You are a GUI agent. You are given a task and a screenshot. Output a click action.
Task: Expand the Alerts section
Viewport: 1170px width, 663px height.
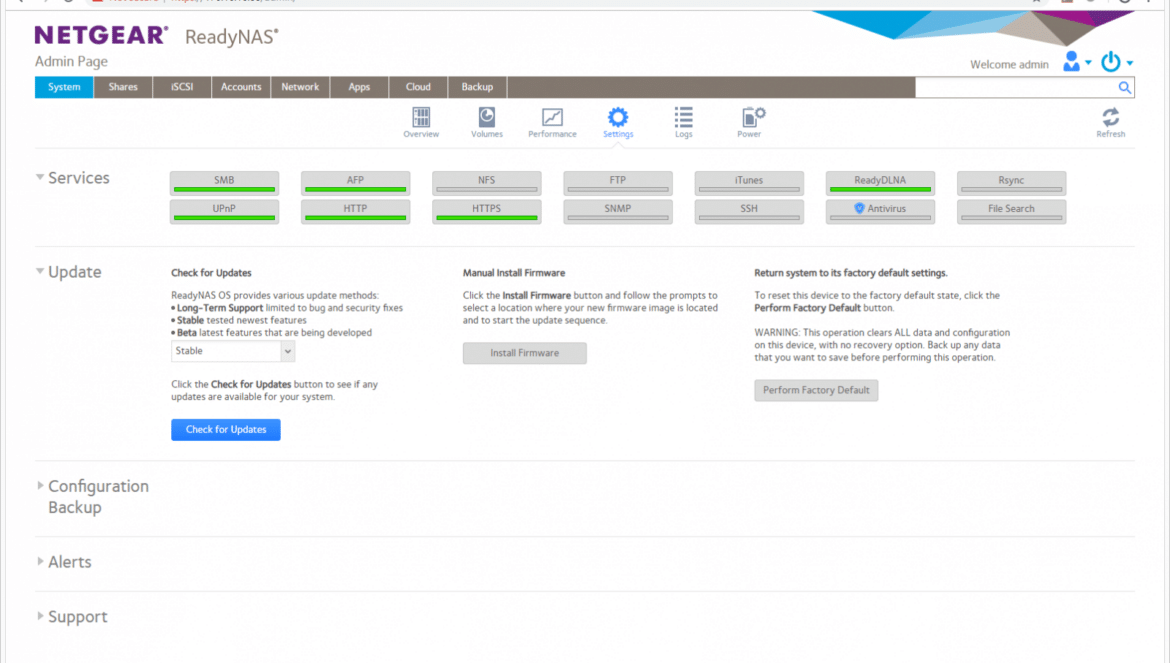click(40, 562)
